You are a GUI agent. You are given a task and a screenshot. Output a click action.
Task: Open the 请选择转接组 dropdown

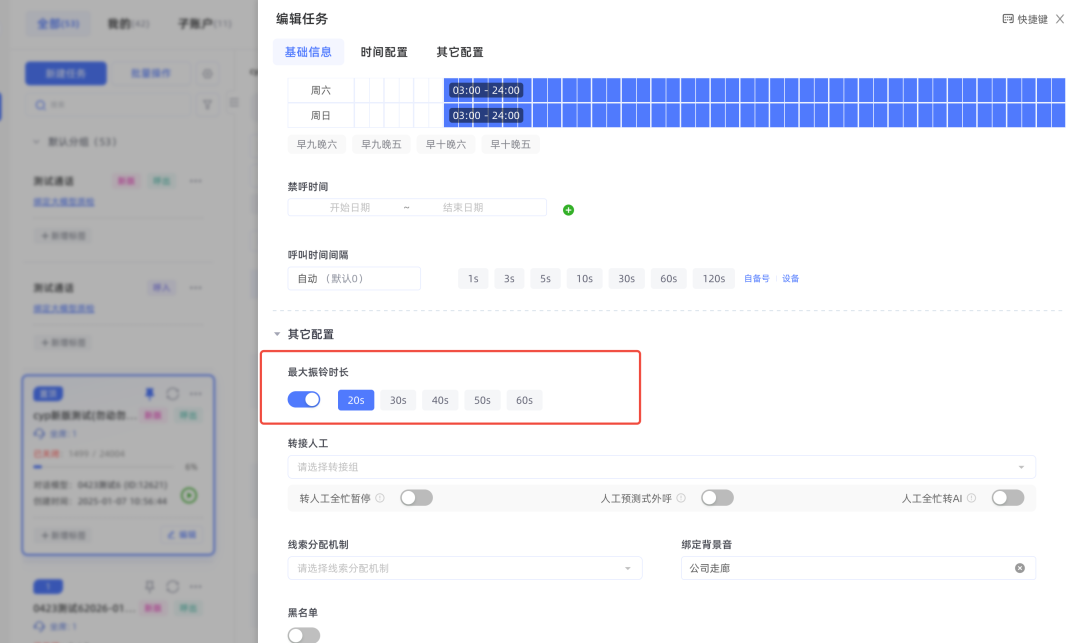tap(661, 467)
